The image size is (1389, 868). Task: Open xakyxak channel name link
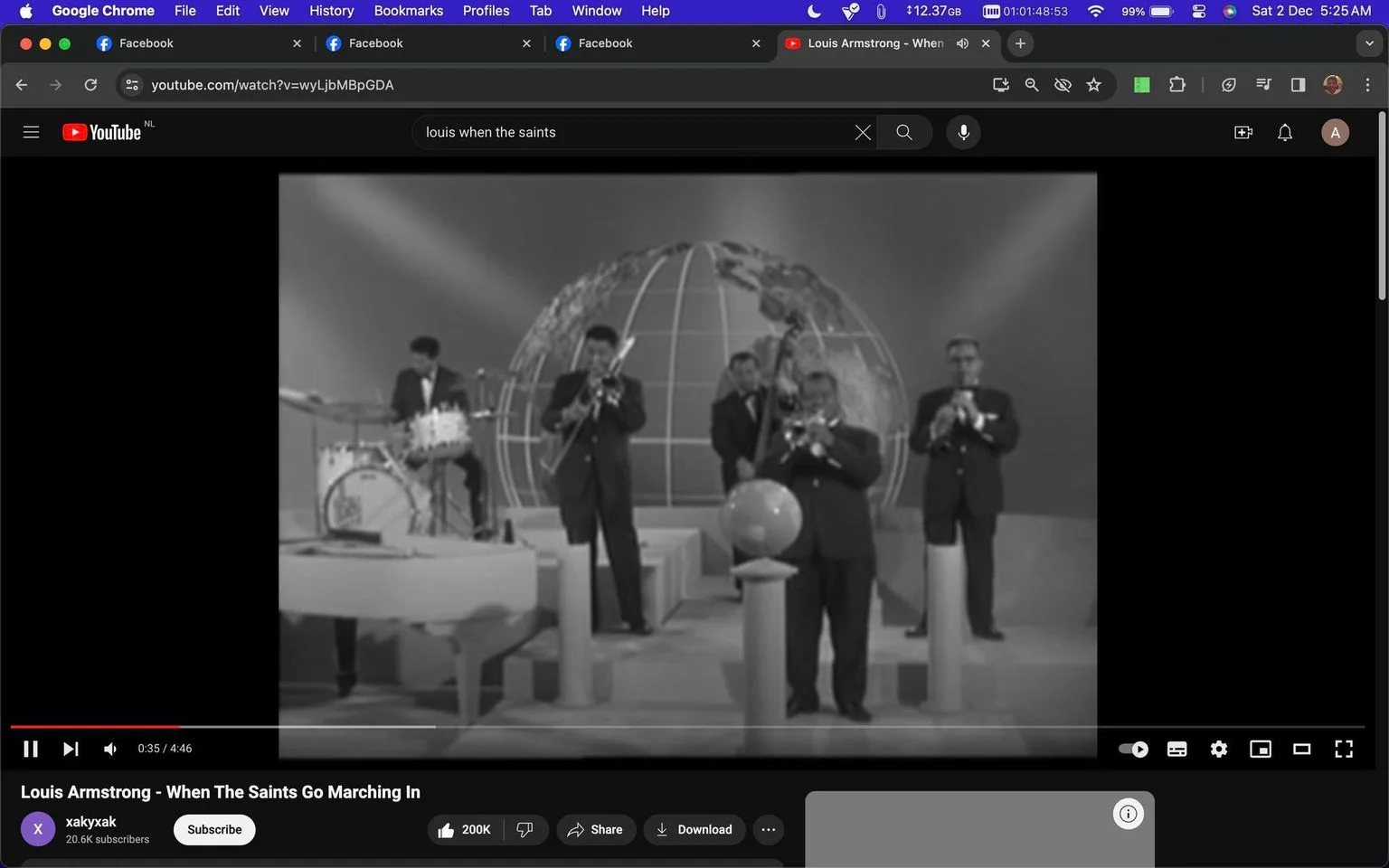click(x=90, y=822)
